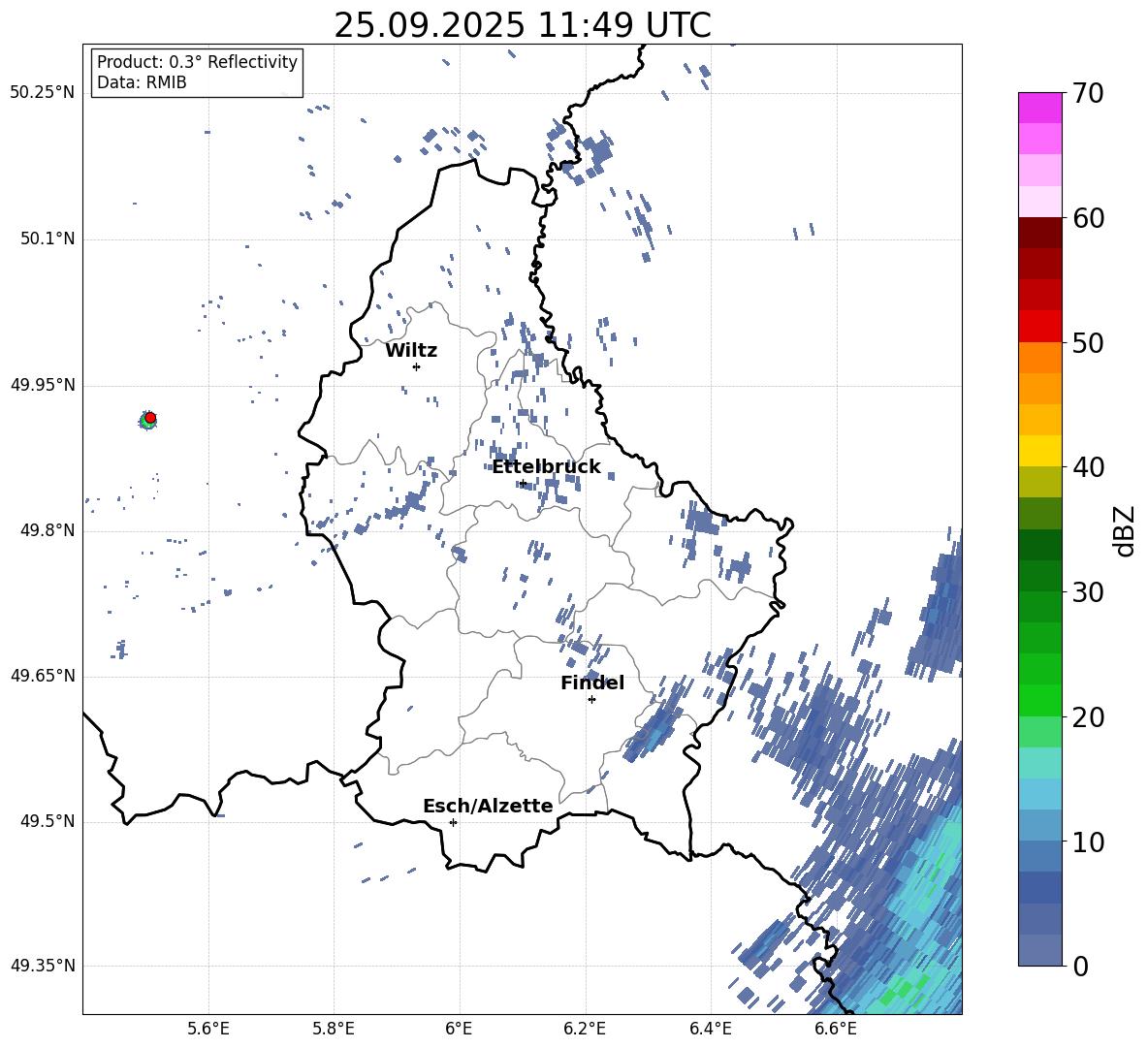
Task: Click the Findel city label
Action: click(592, 683)
